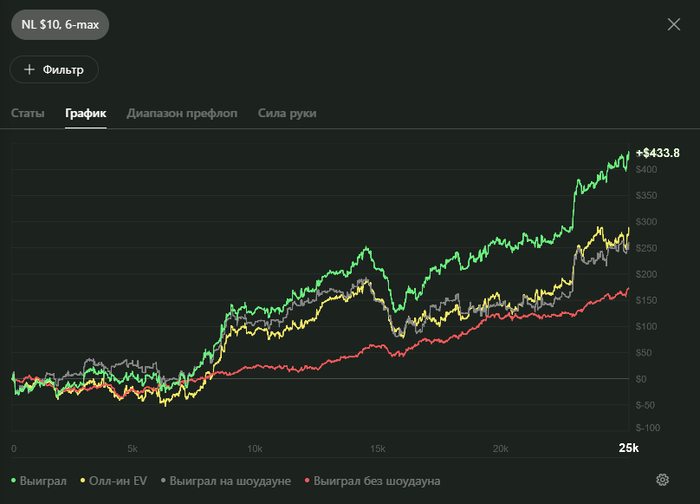This screenshot has height=504, width=700.
Task: Toggle the gray Выиграл на шоудауне series
Action: (226, 481)
